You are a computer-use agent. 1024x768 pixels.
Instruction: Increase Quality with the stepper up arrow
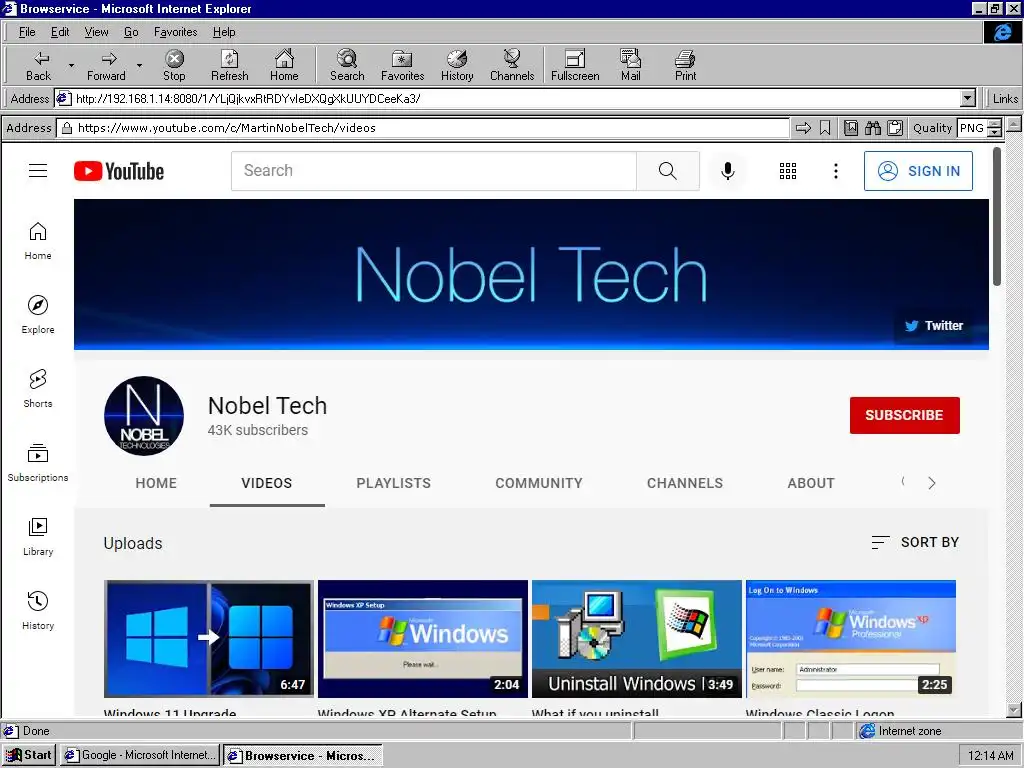point(995,123)
